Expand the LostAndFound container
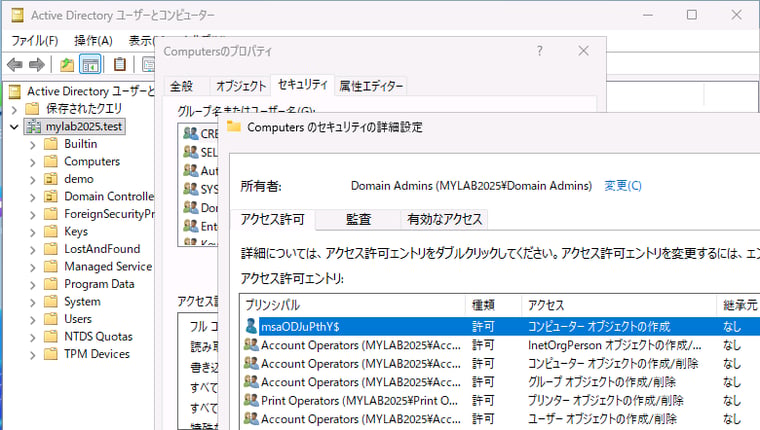The image size is (760, 430). point(32,249)
